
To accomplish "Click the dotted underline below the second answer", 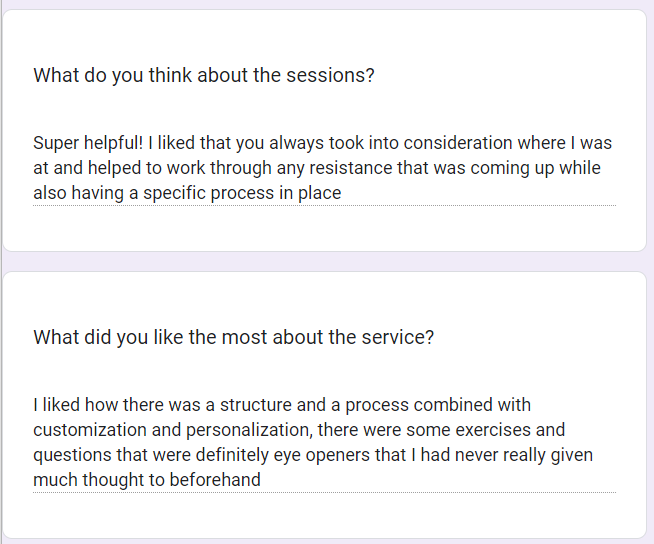I will (323, 493).
